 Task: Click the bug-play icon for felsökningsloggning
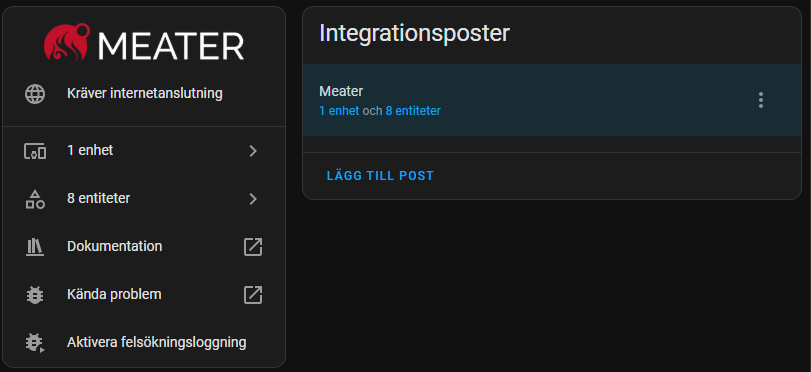tap(35, 343)
